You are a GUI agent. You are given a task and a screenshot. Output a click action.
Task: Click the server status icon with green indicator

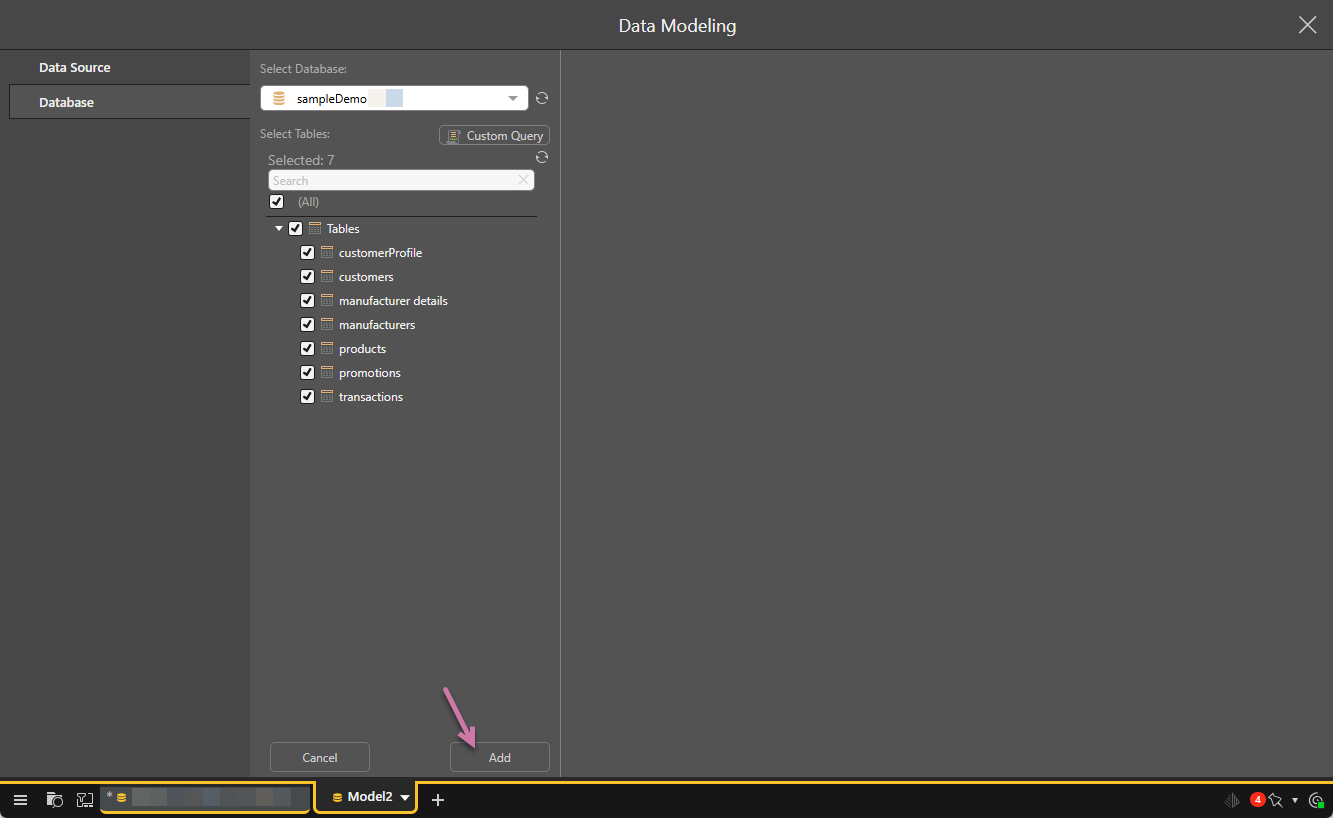[1316, 799]
